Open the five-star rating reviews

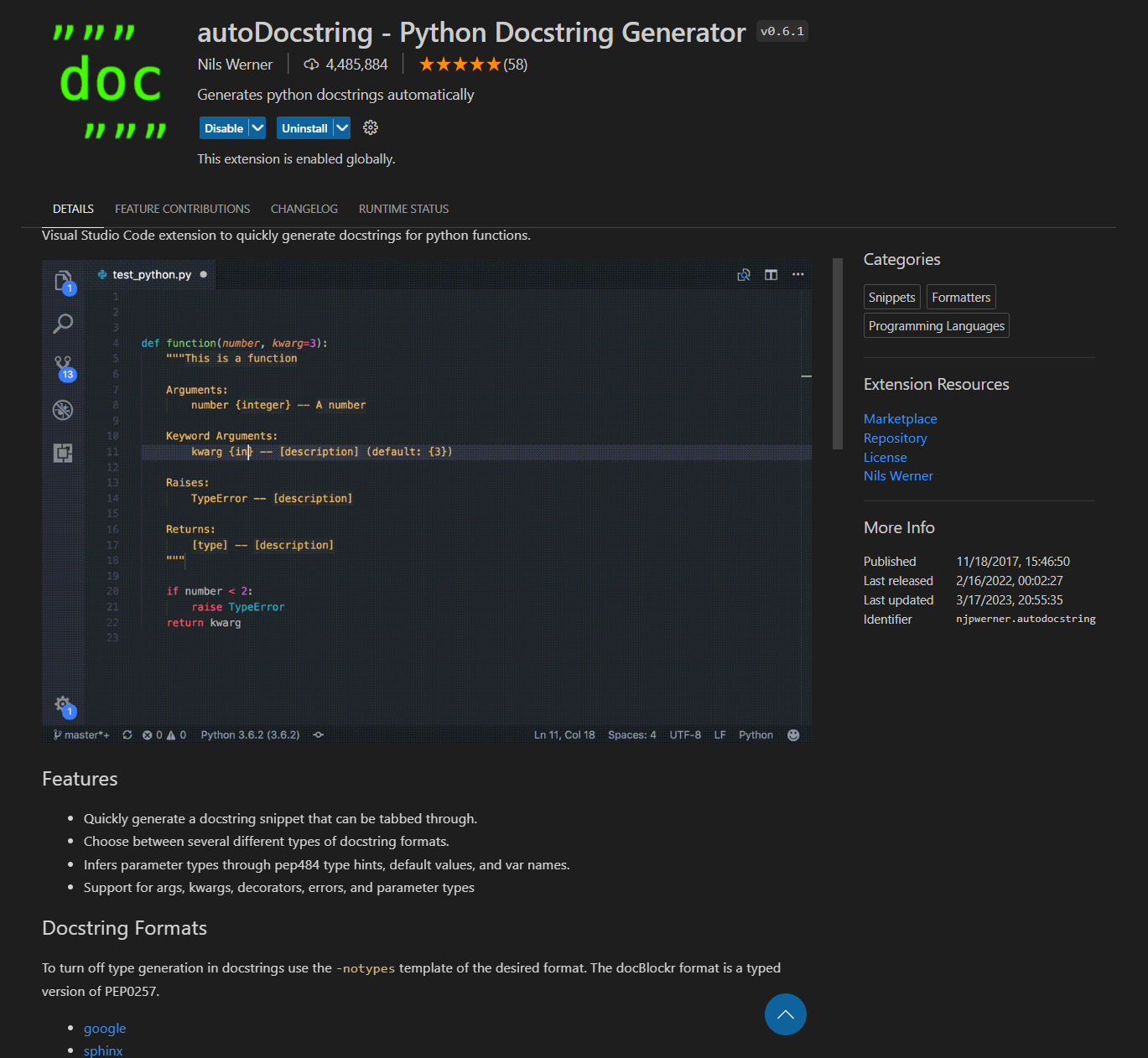(x=460, y=65)
